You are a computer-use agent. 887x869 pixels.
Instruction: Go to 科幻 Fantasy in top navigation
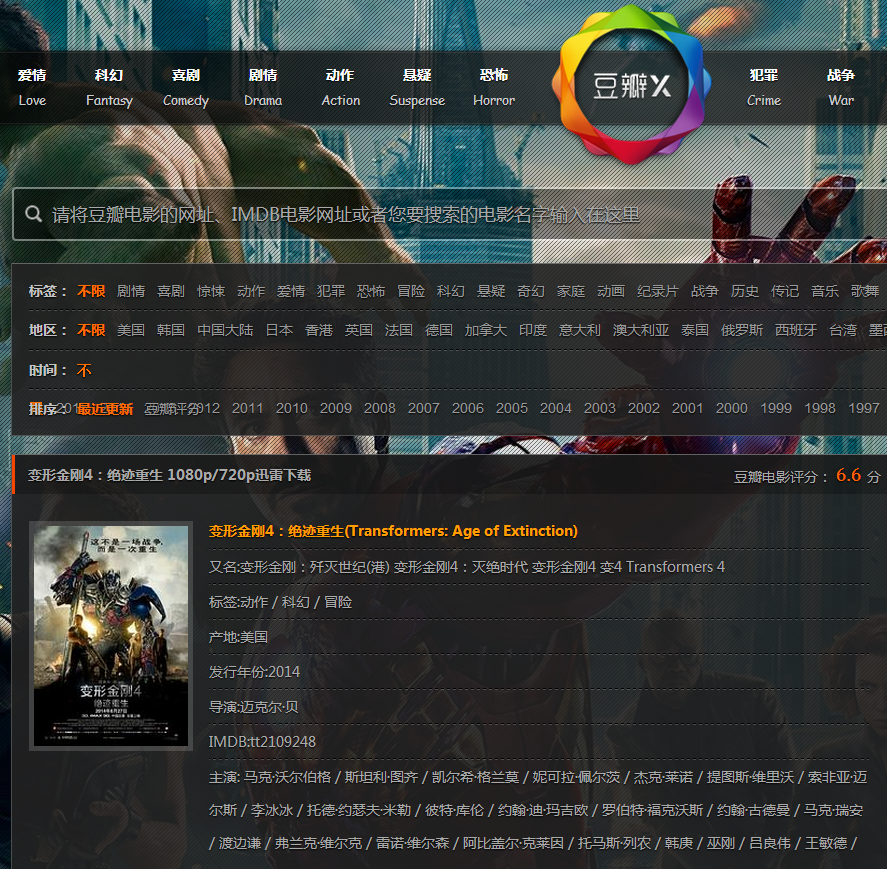pyautogui.click(x=109, y=88)
